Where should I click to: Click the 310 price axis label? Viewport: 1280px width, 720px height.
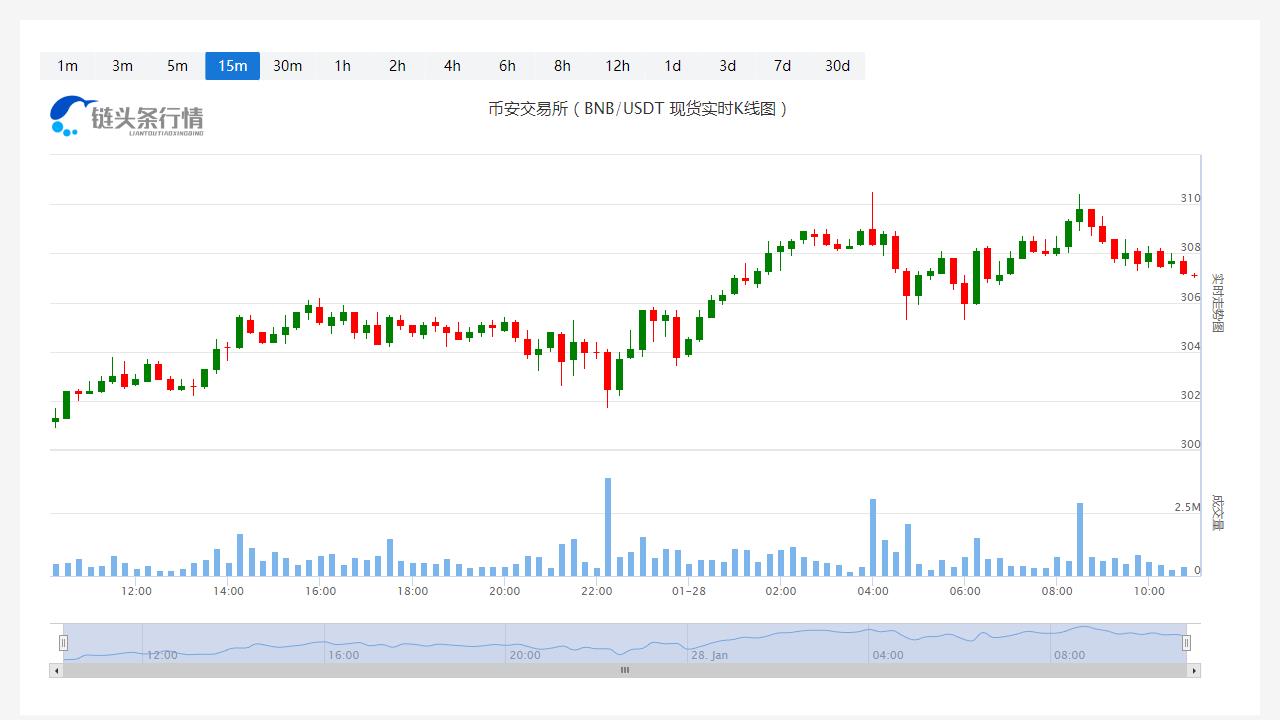(x=1190, y=198)
